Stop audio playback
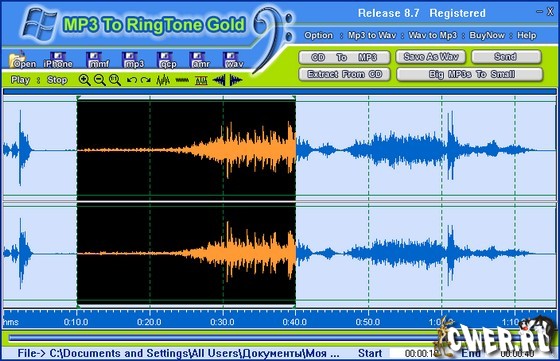Screen dimensions: 560x361 57,80
